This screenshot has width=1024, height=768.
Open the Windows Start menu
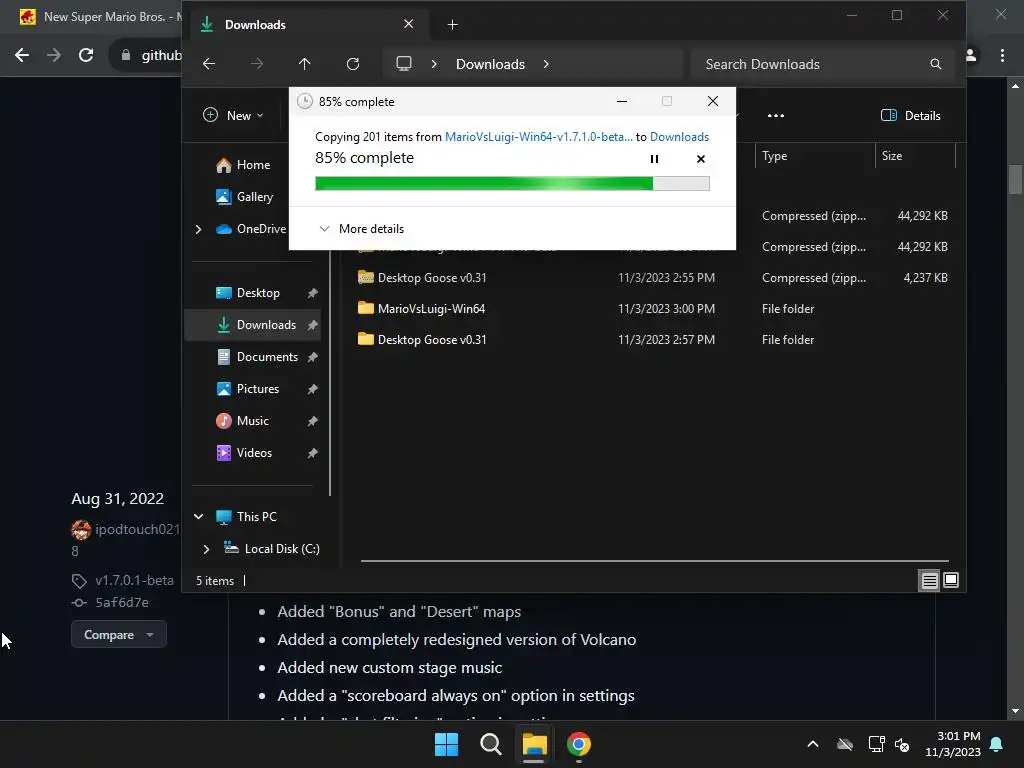pos(447,744)
